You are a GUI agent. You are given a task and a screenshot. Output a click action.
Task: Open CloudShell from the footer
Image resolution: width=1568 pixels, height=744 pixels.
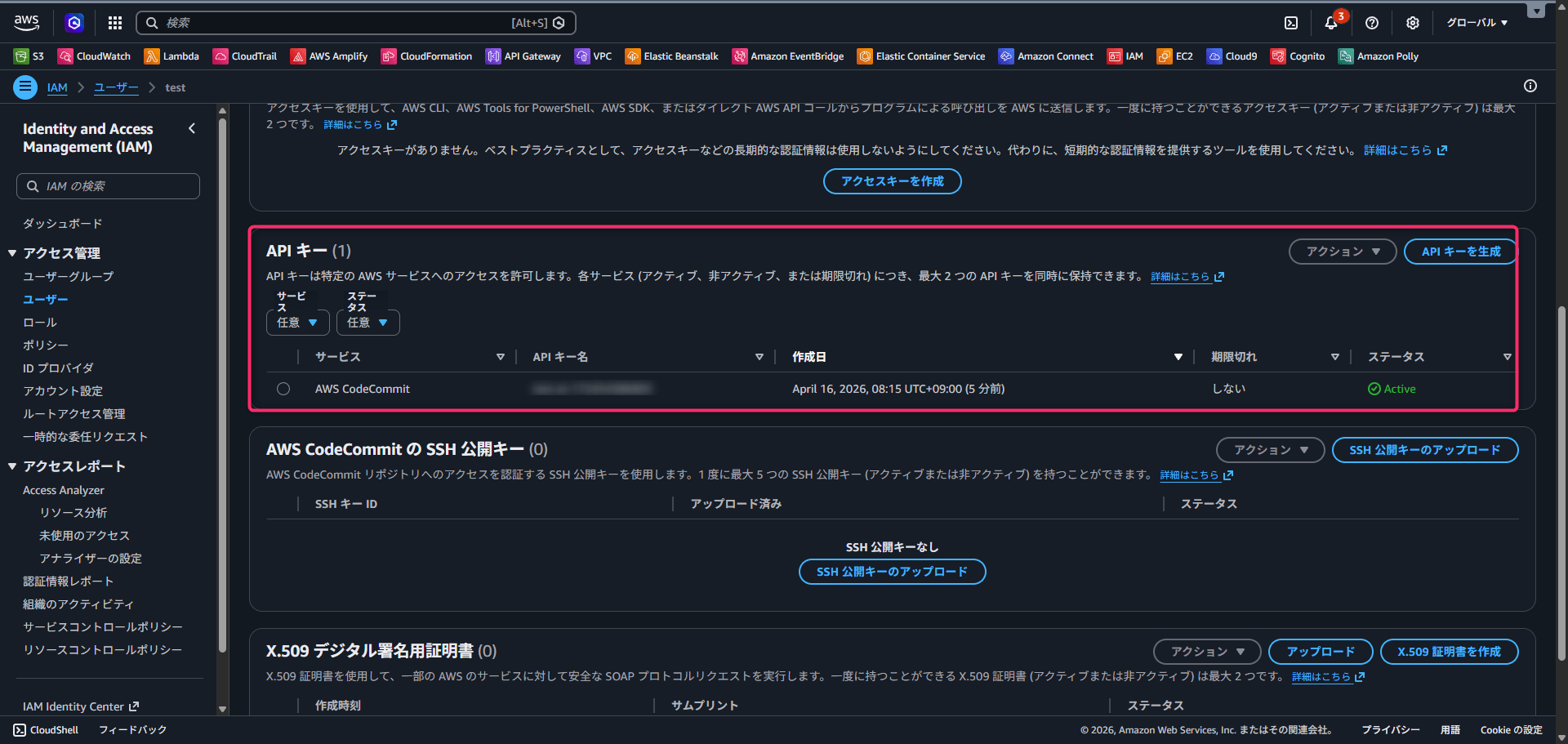click(47, 730)
